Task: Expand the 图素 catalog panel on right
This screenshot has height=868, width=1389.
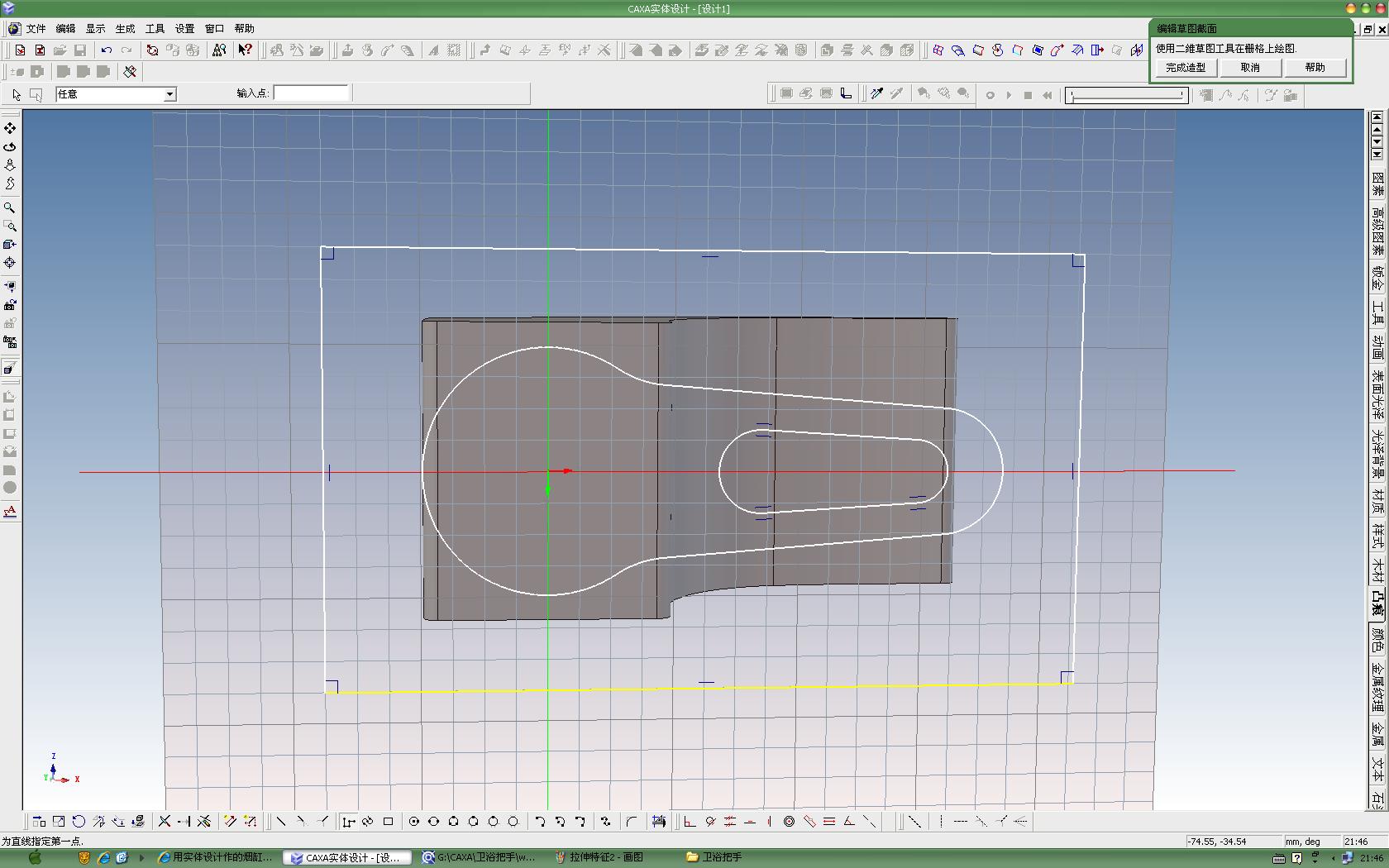Action: pos(1377,183)
